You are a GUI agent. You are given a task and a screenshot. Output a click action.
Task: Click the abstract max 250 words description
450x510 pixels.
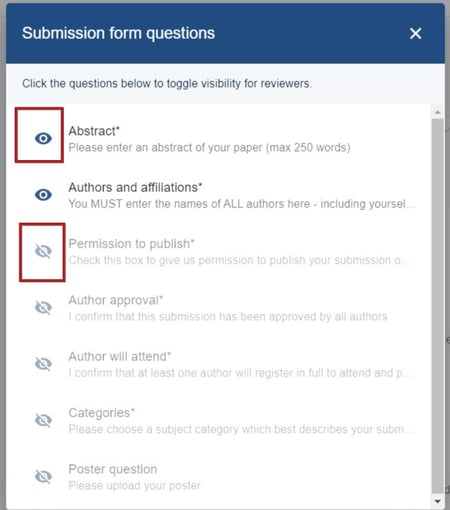tap(209, 147)
